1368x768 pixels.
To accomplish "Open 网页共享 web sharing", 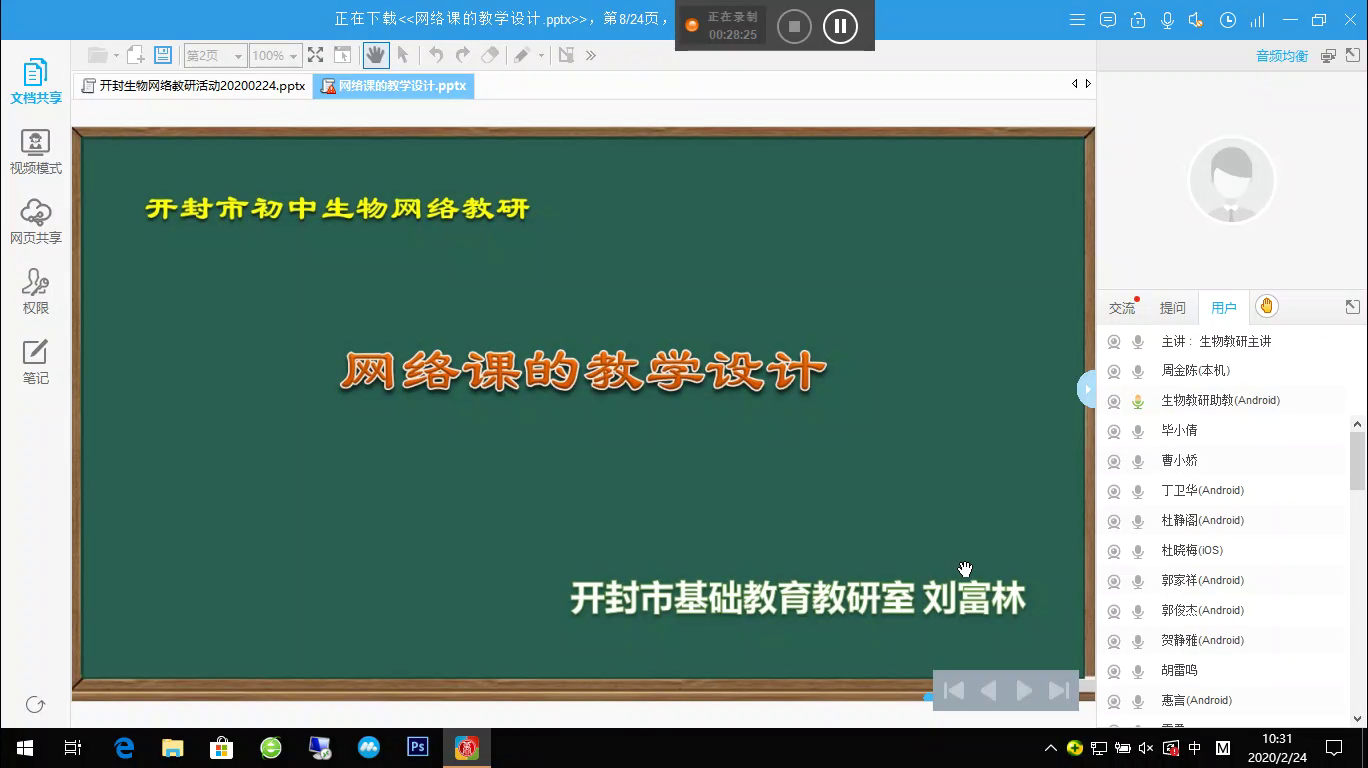I will [36, 221].
